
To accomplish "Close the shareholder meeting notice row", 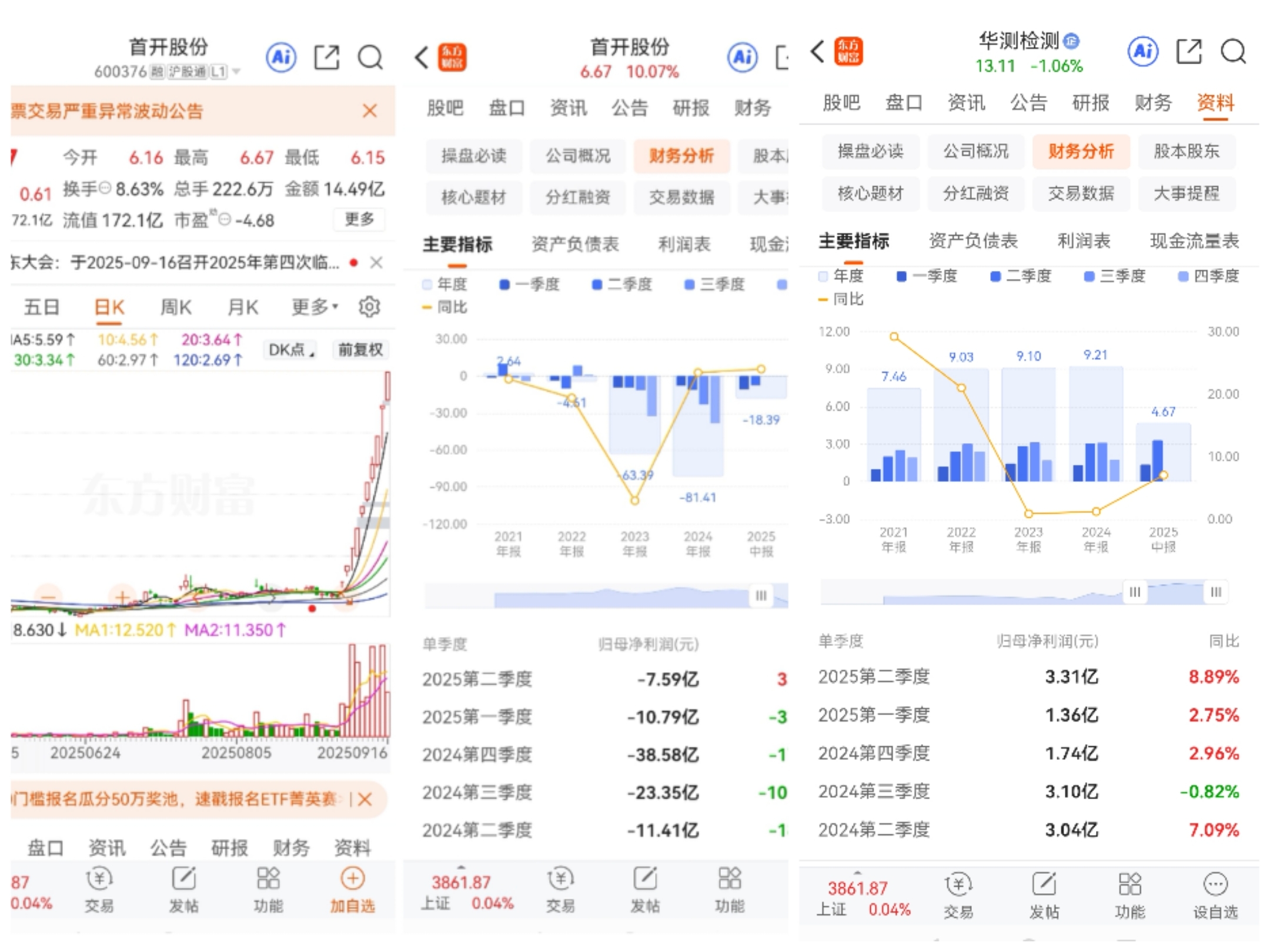I will click(x=376, y=263).
